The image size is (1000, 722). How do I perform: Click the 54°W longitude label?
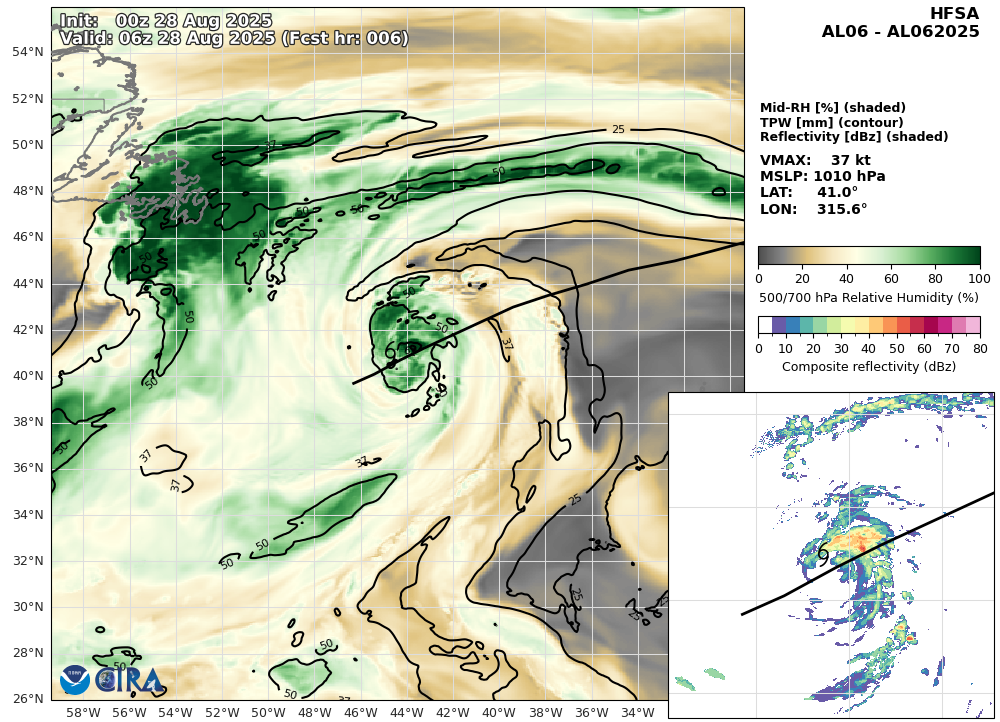point(175,712)
